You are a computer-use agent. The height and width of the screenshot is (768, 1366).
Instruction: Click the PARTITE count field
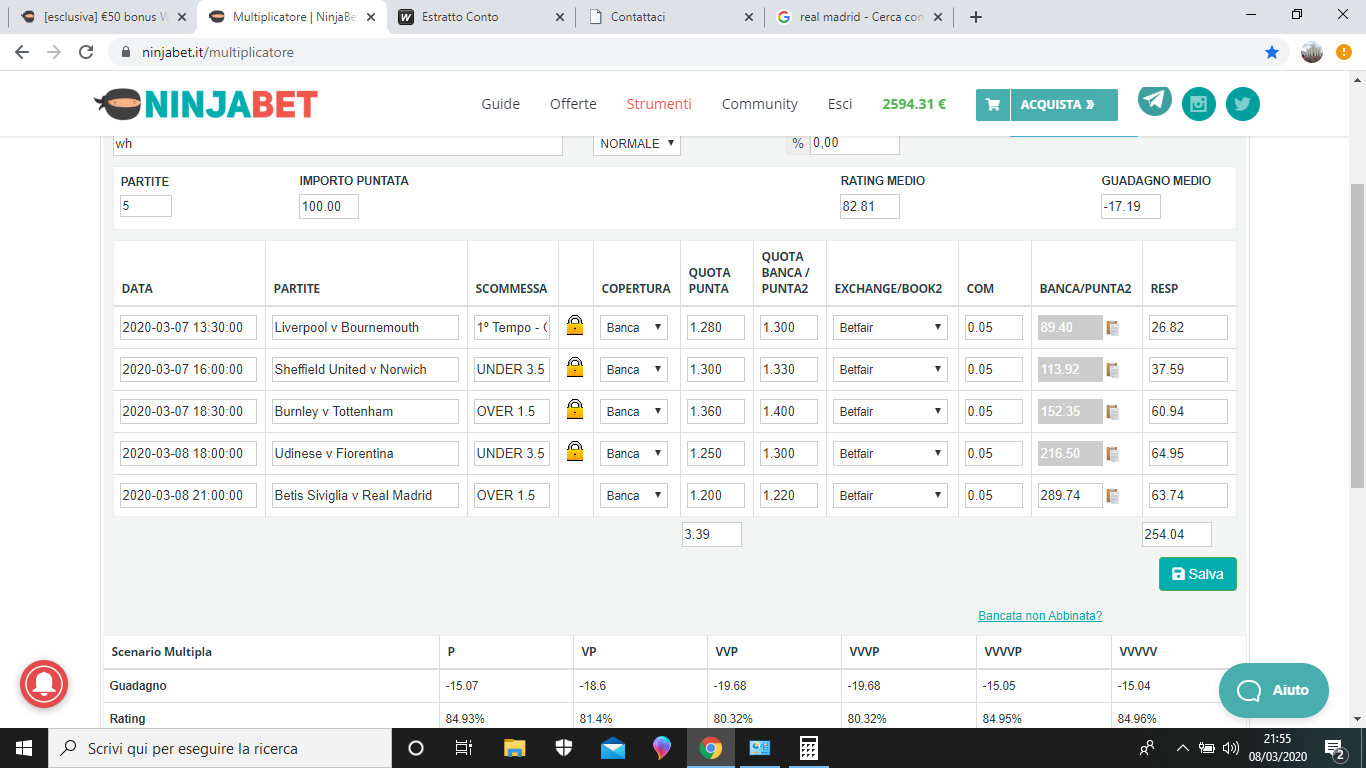pos(146,206)
